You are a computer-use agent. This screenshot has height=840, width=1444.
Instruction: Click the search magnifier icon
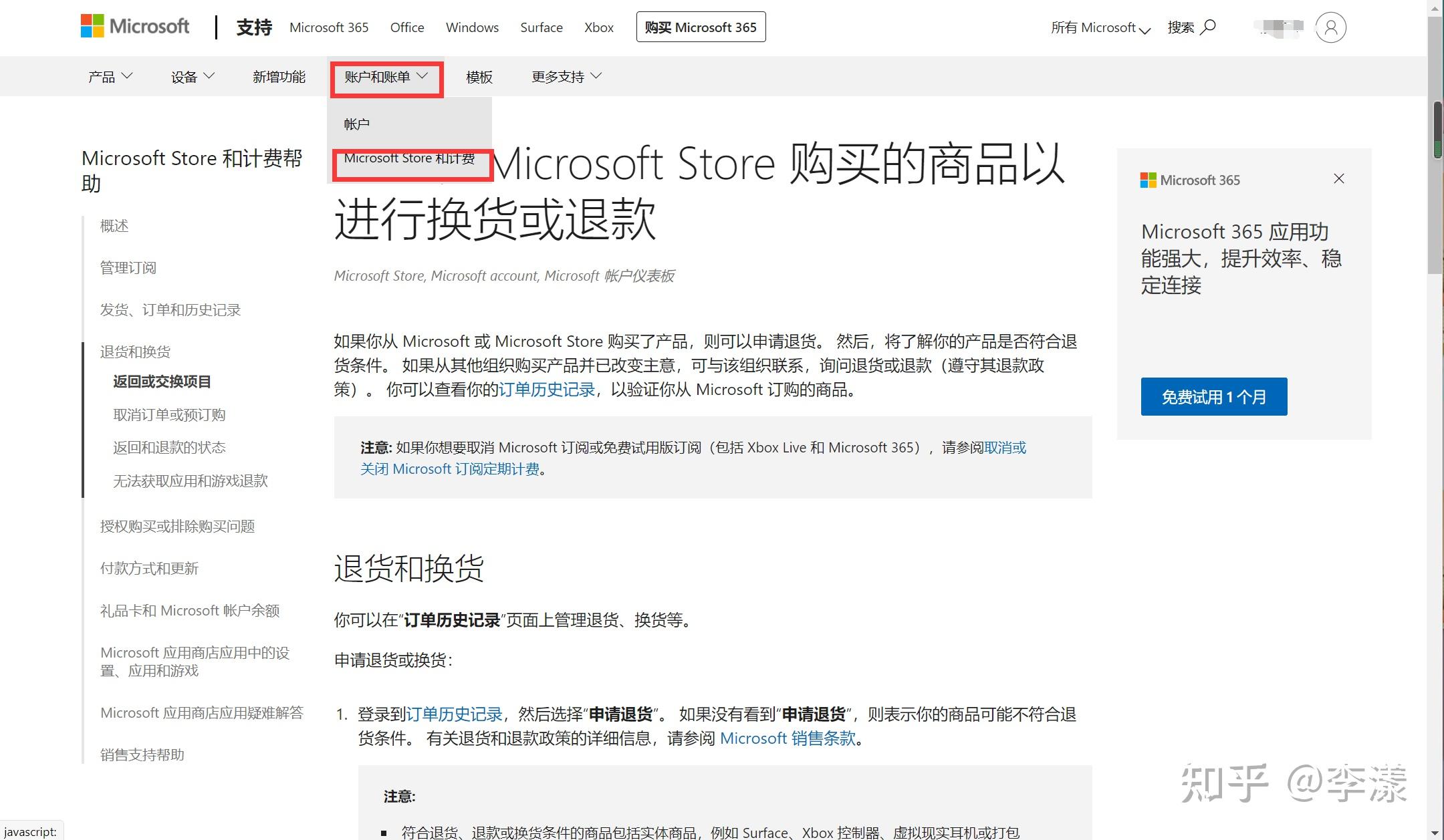[1209, 27]
